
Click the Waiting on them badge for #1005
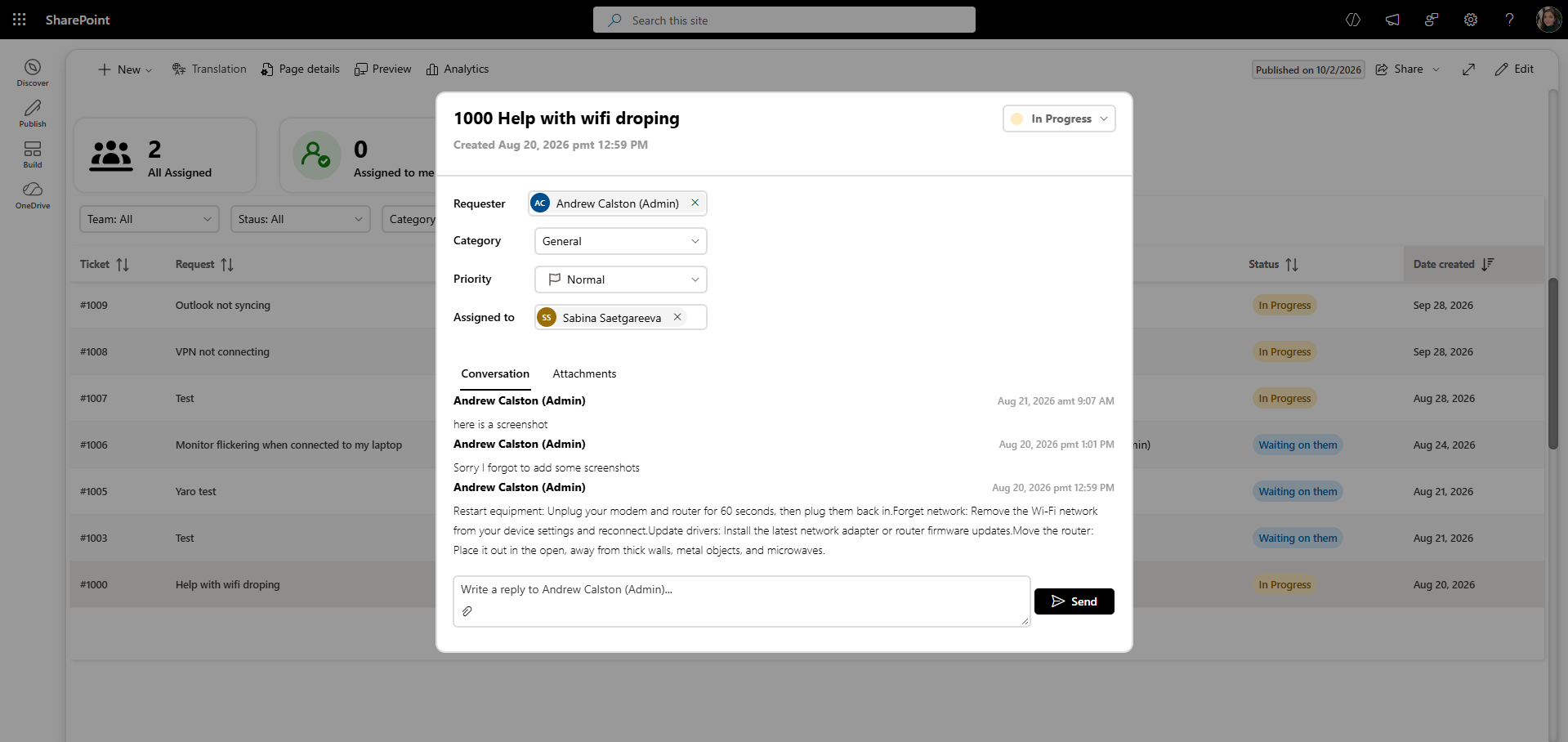tap(1298, 492)
